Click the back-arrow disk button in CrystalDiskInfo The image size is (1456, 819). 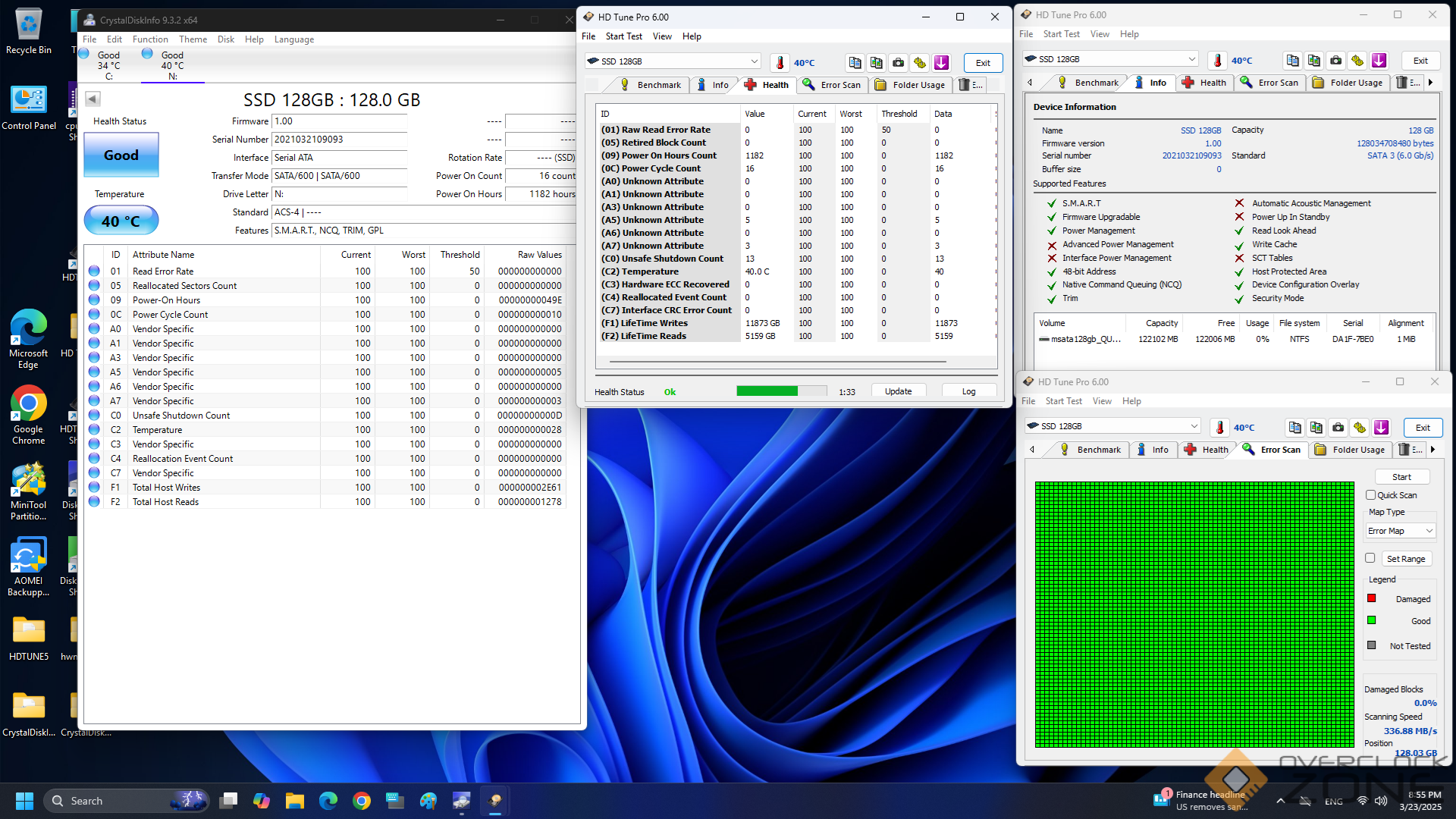point(93,99)
